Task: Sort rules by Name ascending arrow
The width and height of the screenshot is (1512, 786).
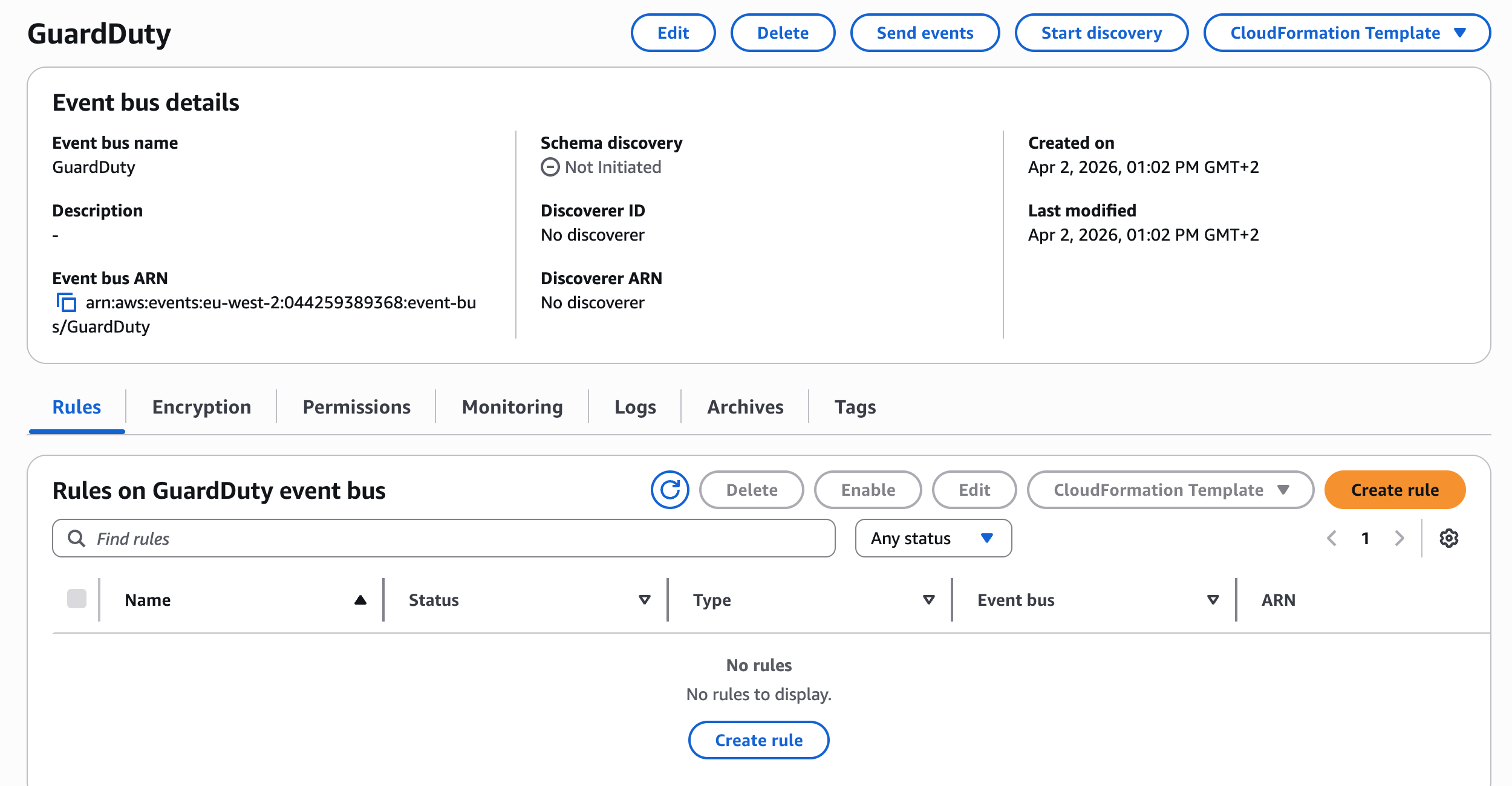Action: 360,600
